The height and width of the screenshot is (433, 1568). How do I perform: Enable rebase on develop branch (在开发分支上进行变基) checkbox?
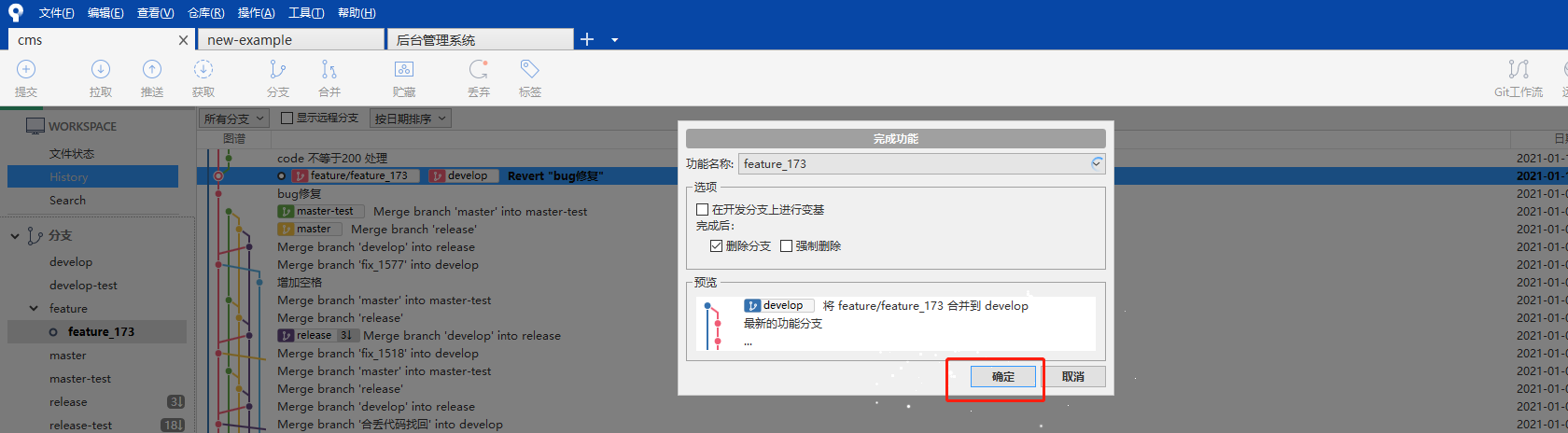[x=703, y=210]
